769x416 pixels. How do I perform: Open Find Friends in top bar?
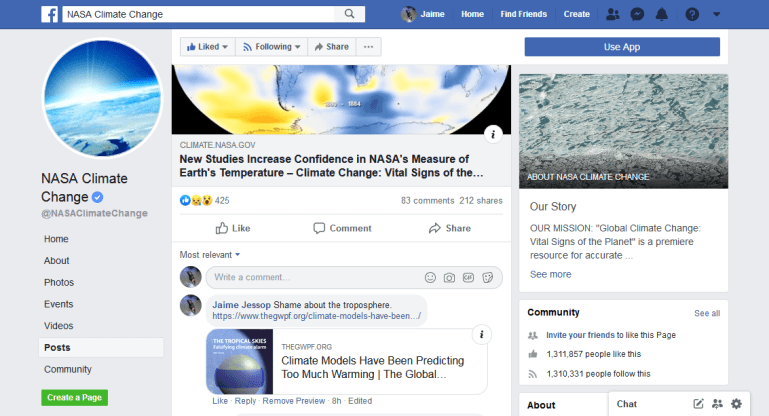[x=523, y=14]
